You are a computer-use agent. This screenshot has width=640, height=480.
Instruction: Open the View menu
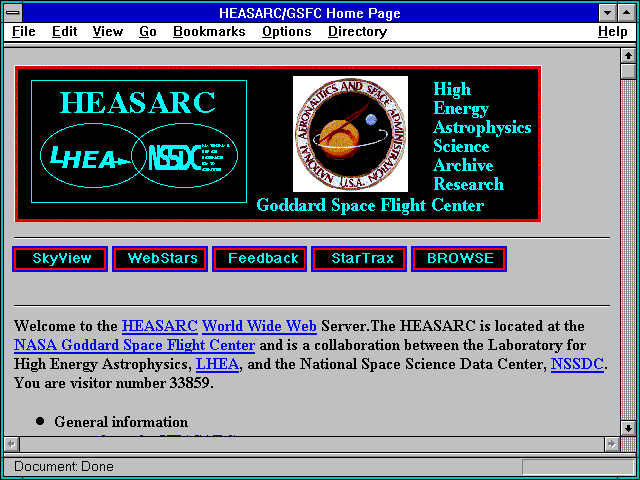click(x=108, y=32)
